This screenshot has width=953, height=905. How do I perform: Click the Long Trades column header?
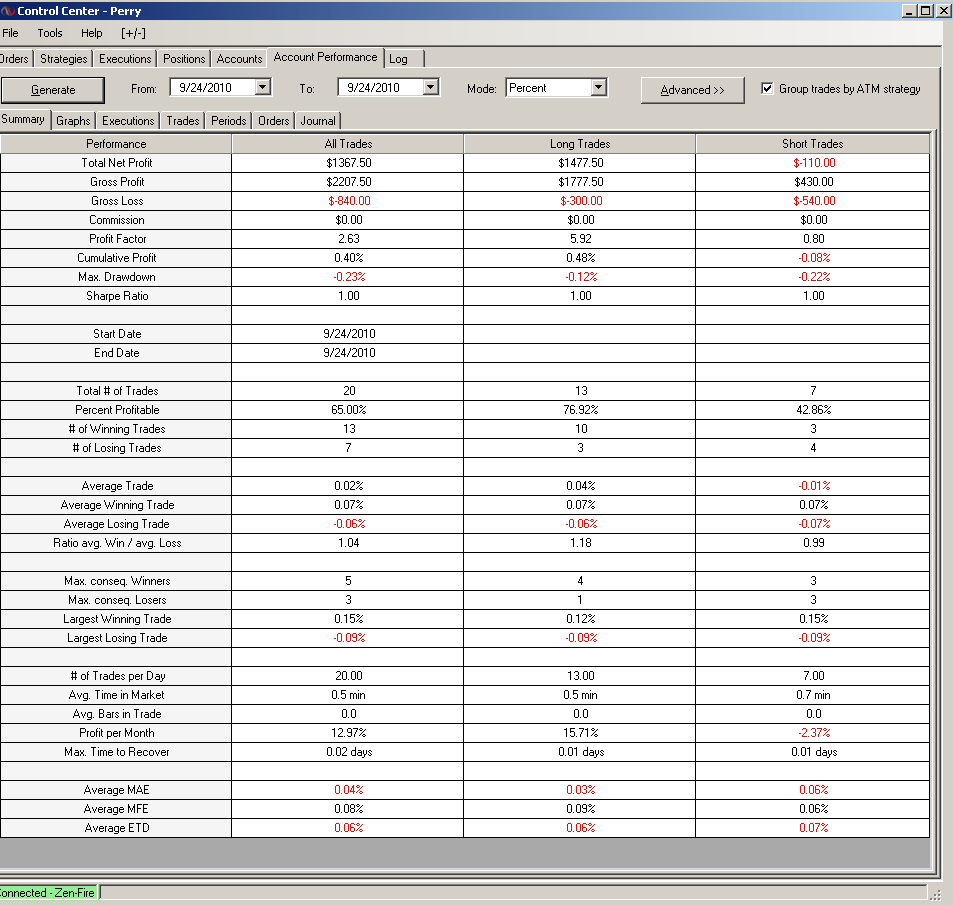[x=580, y=144]
